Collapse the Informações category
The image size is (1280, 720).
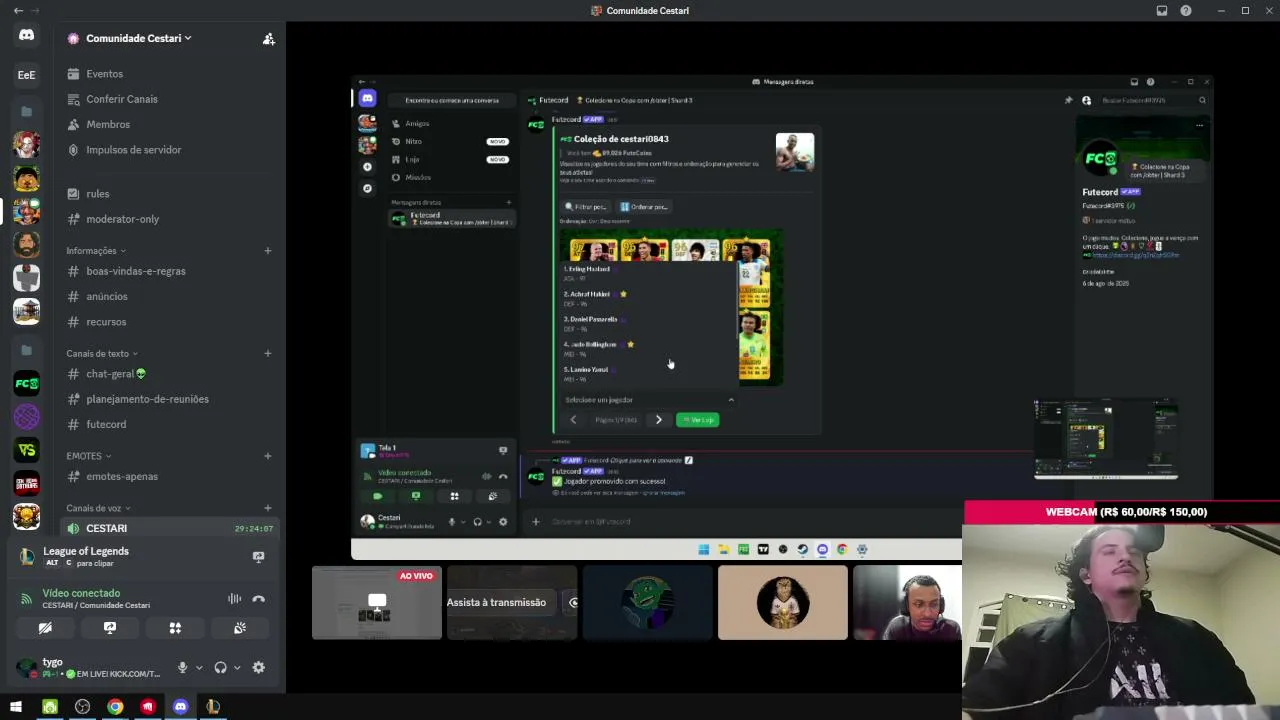pyautogui.click(x=96, y=251)
